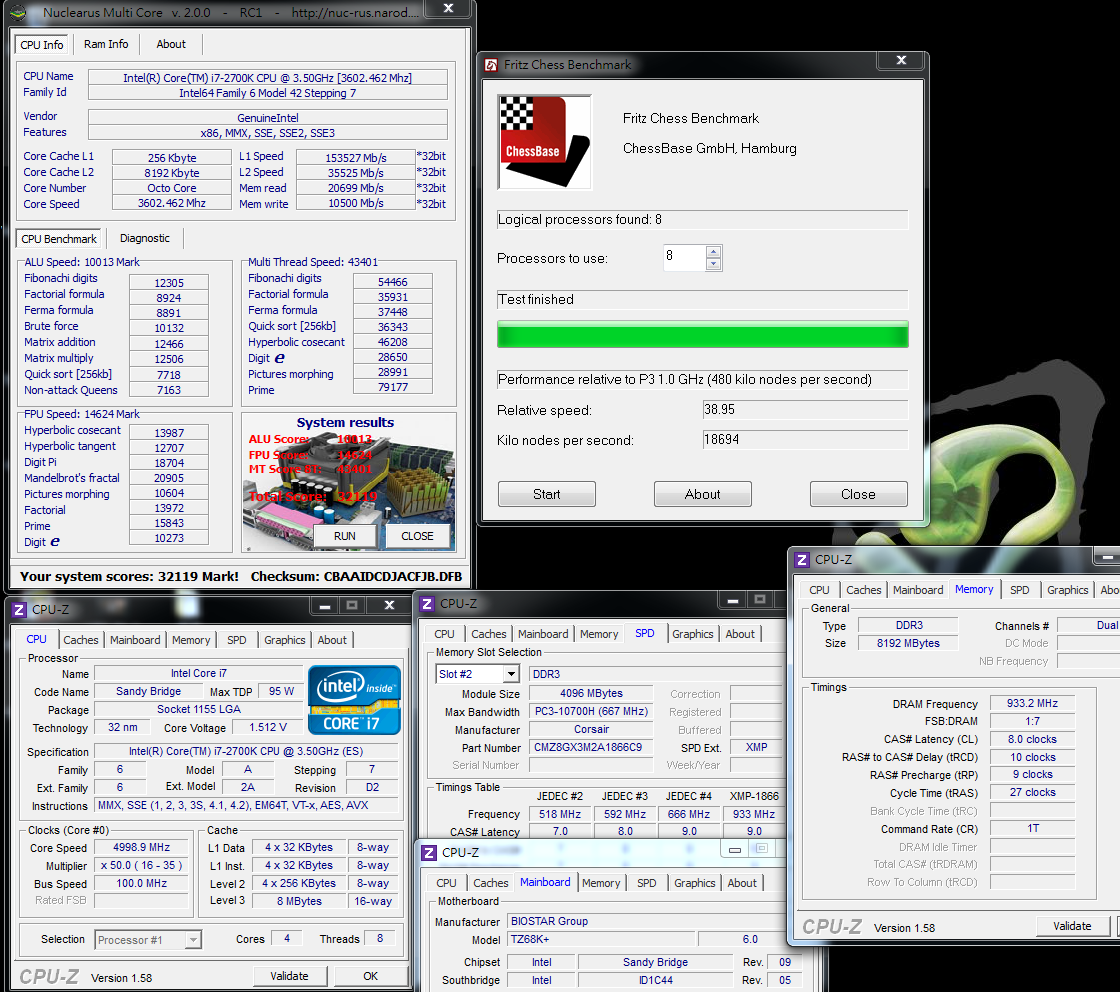Click the Kilo nodes per second value 18694

tap(805, 440)
